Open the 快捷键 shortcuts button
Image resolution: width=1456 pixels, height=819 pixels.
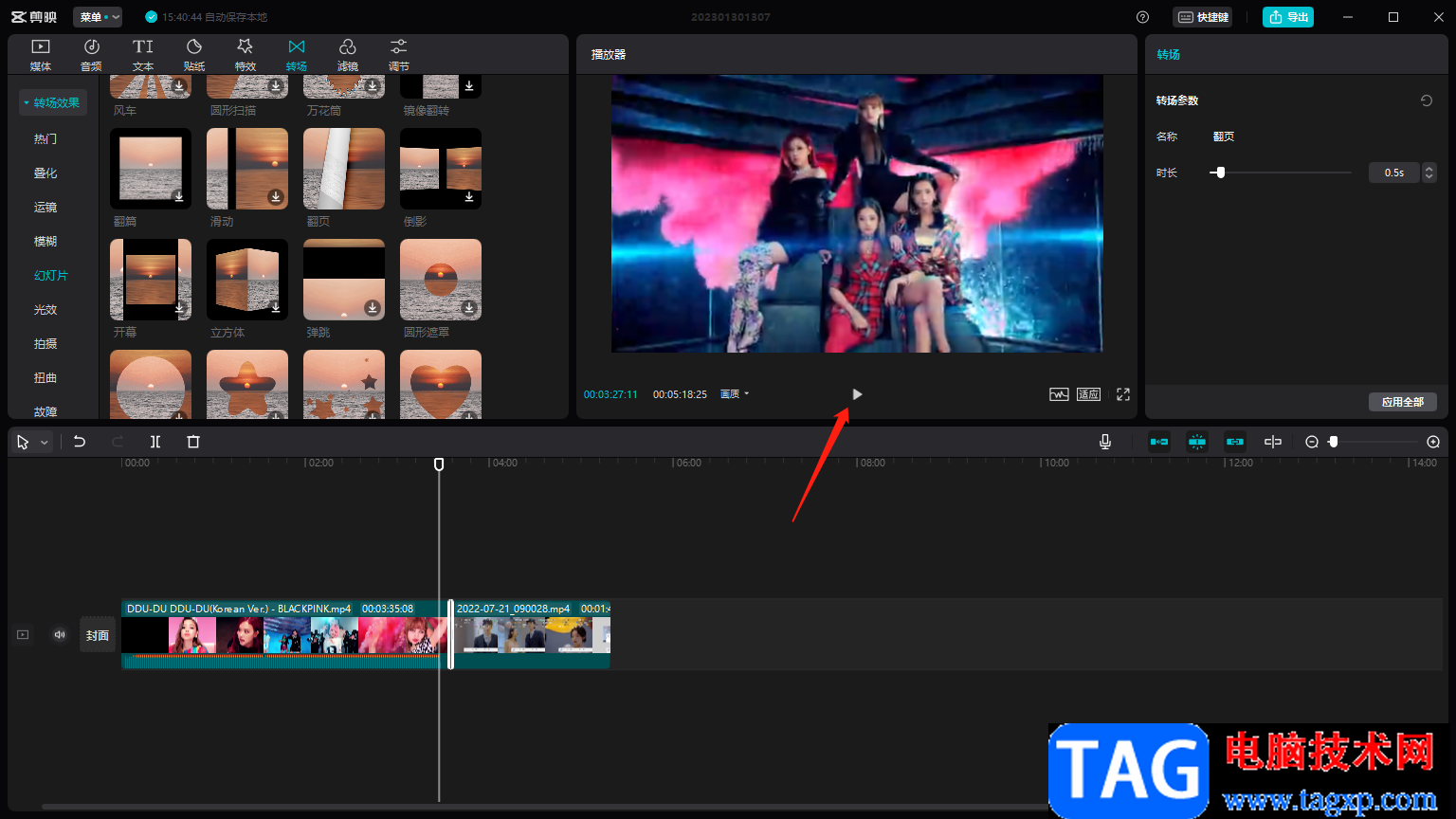coord(1203,17)
